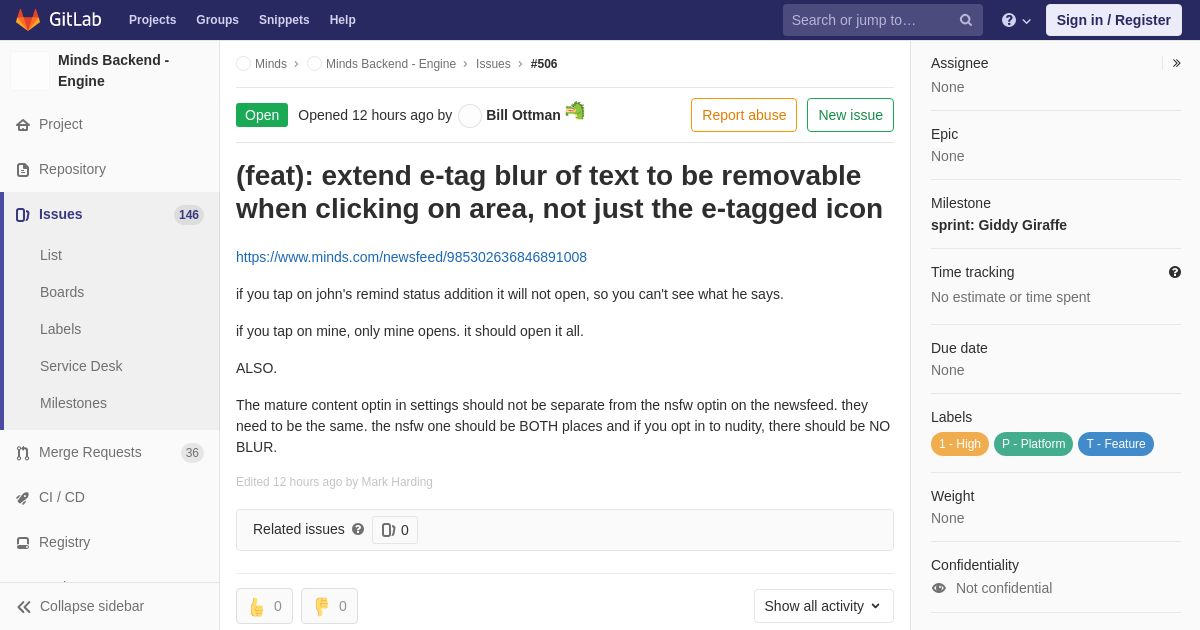Open the Snippets menu item

(x=284, y=20)
